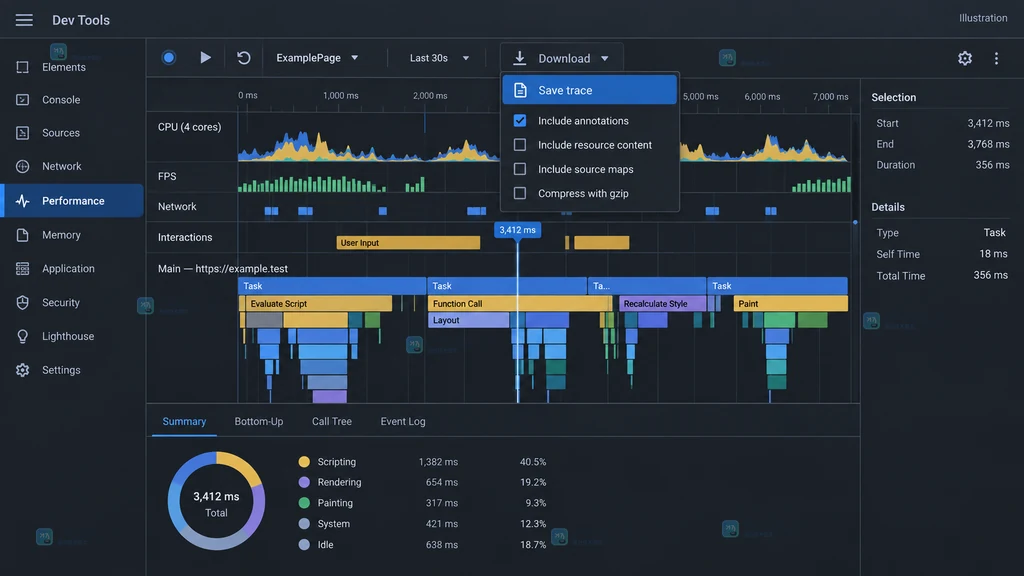Click the reload and profile icon

[x=244, y=57]
